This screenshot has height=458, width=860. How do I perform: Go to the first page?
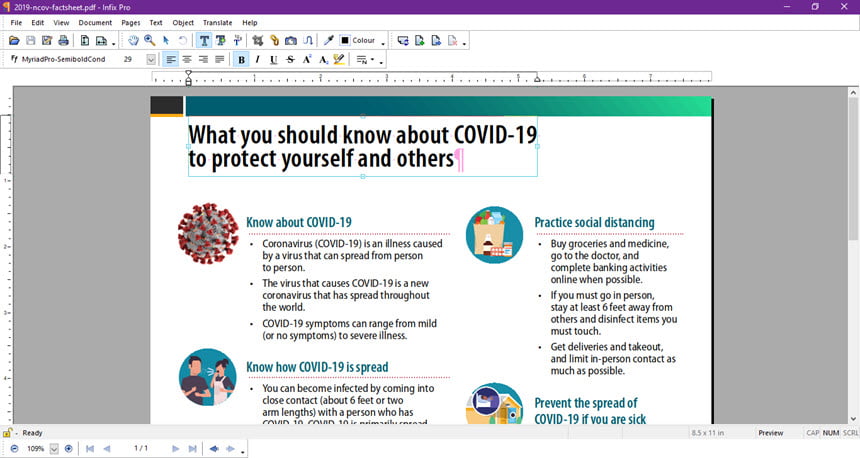pyautogui.click(x=90, y=449)
